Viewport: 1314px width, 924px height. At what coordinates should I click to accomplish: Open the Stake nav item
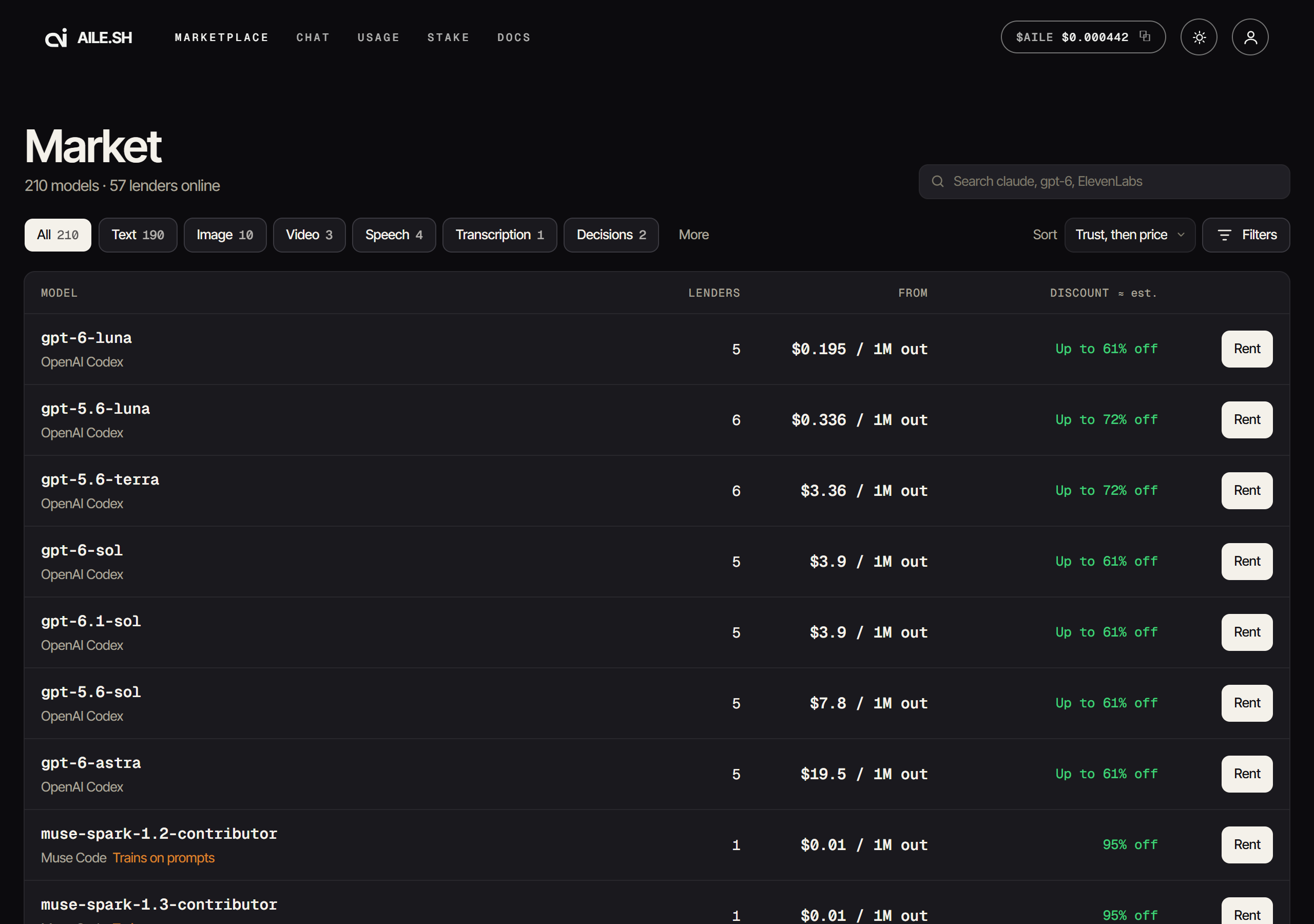tap(448, 37)
